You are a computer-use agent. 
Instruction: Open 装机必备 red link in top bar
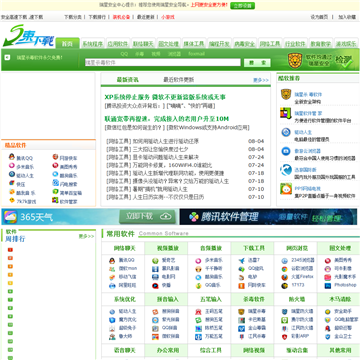121,17
